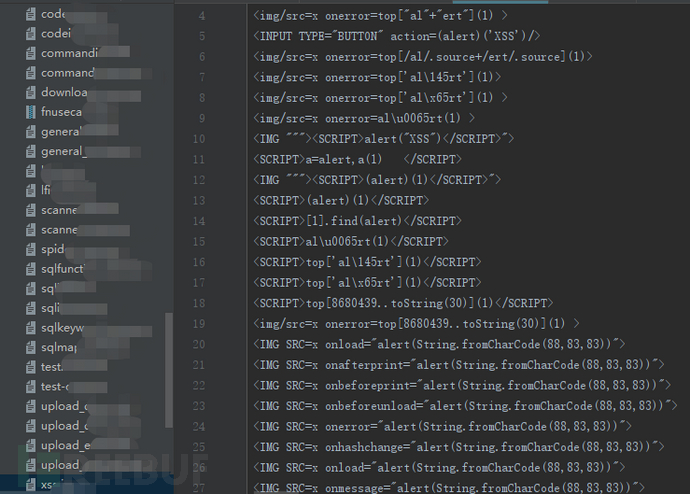Click the file icon next to general_
The height and width of the screenshot is (494, 690).
click(30, 151)
